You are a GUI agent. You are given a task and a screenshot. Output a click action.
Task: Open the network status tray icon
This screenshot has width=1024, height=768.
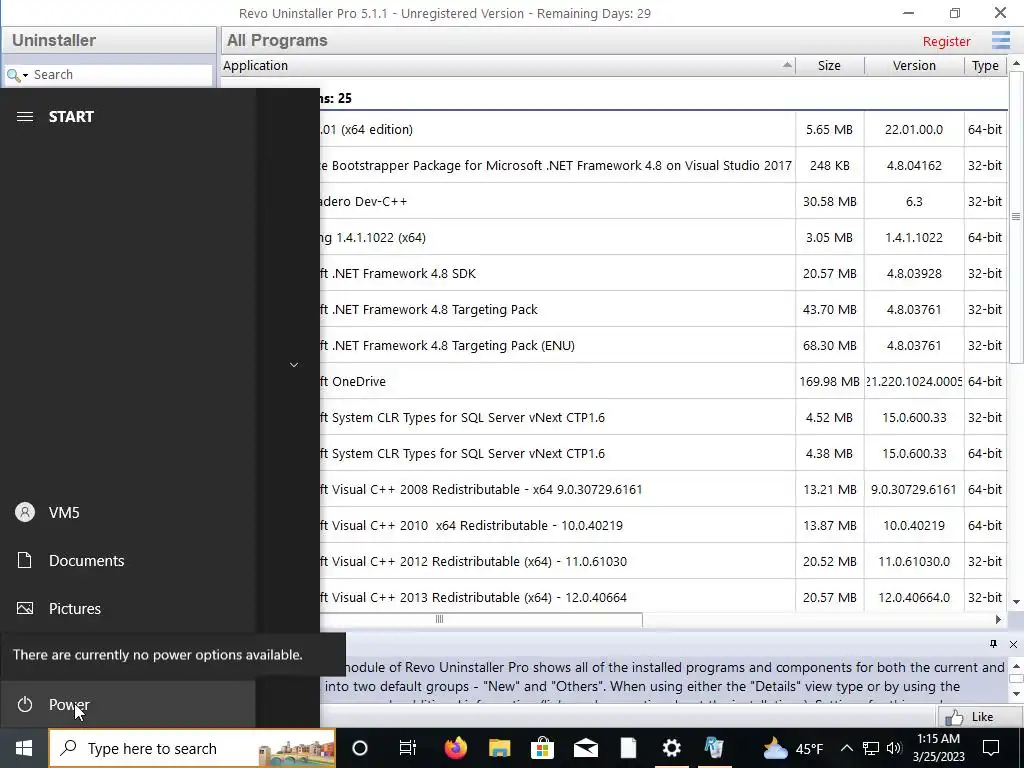[x=871, y=748]
